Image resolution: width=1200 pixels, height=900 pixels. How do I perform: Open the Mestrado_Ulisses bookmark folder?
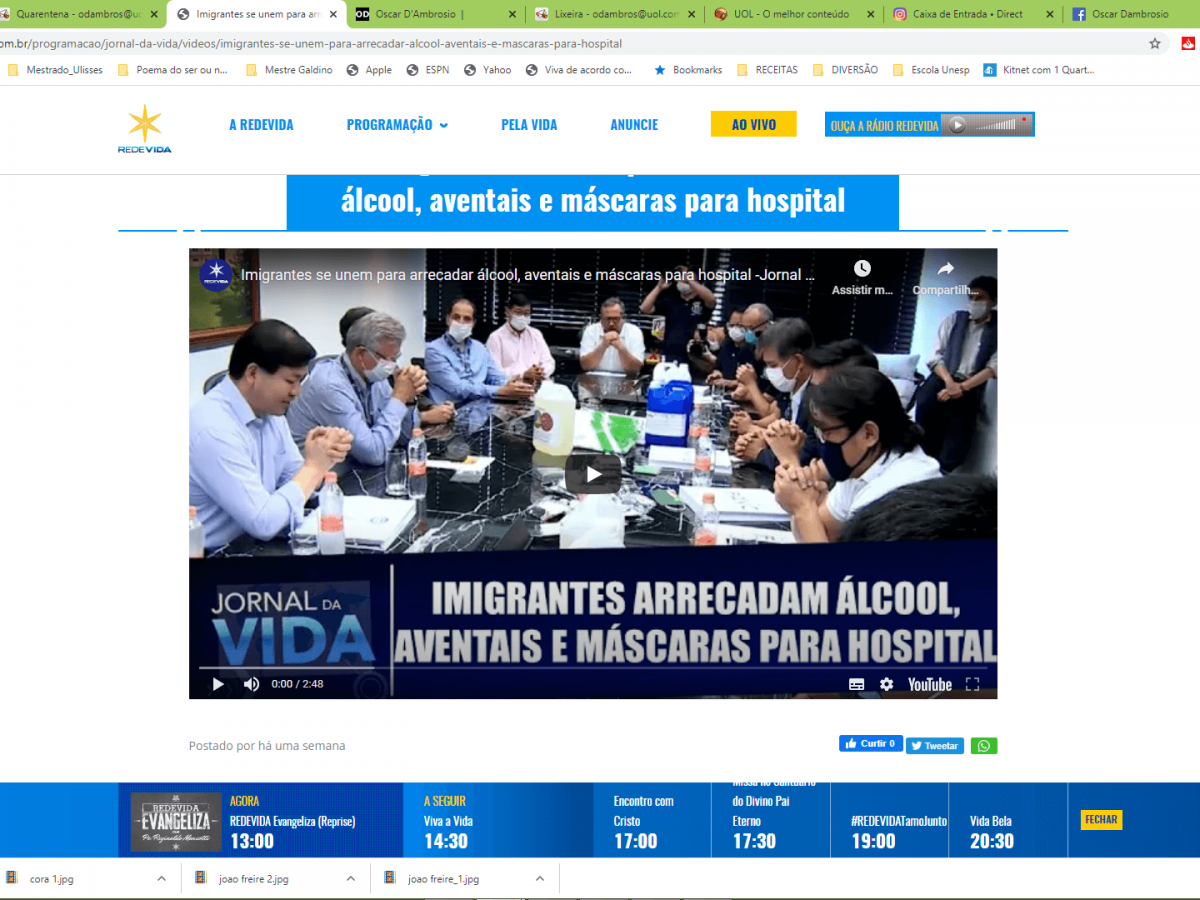[55, 70]
